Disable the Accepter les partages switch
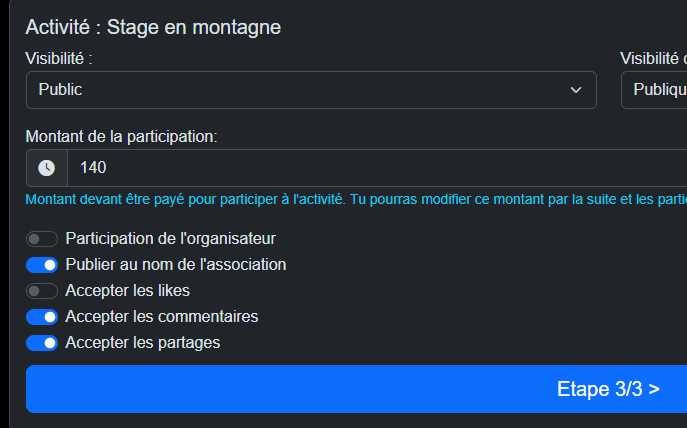The height and width of the screenshot is (428, 687). point(42,343)
